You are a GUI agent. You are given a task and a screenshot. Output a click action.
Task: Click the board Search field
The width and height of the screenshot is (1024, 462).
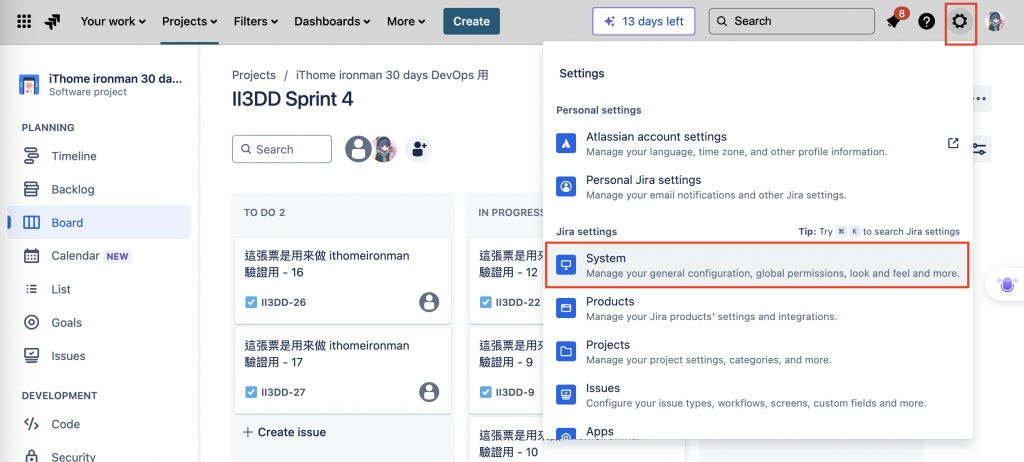pyautogui.click(x=281, y=149)
